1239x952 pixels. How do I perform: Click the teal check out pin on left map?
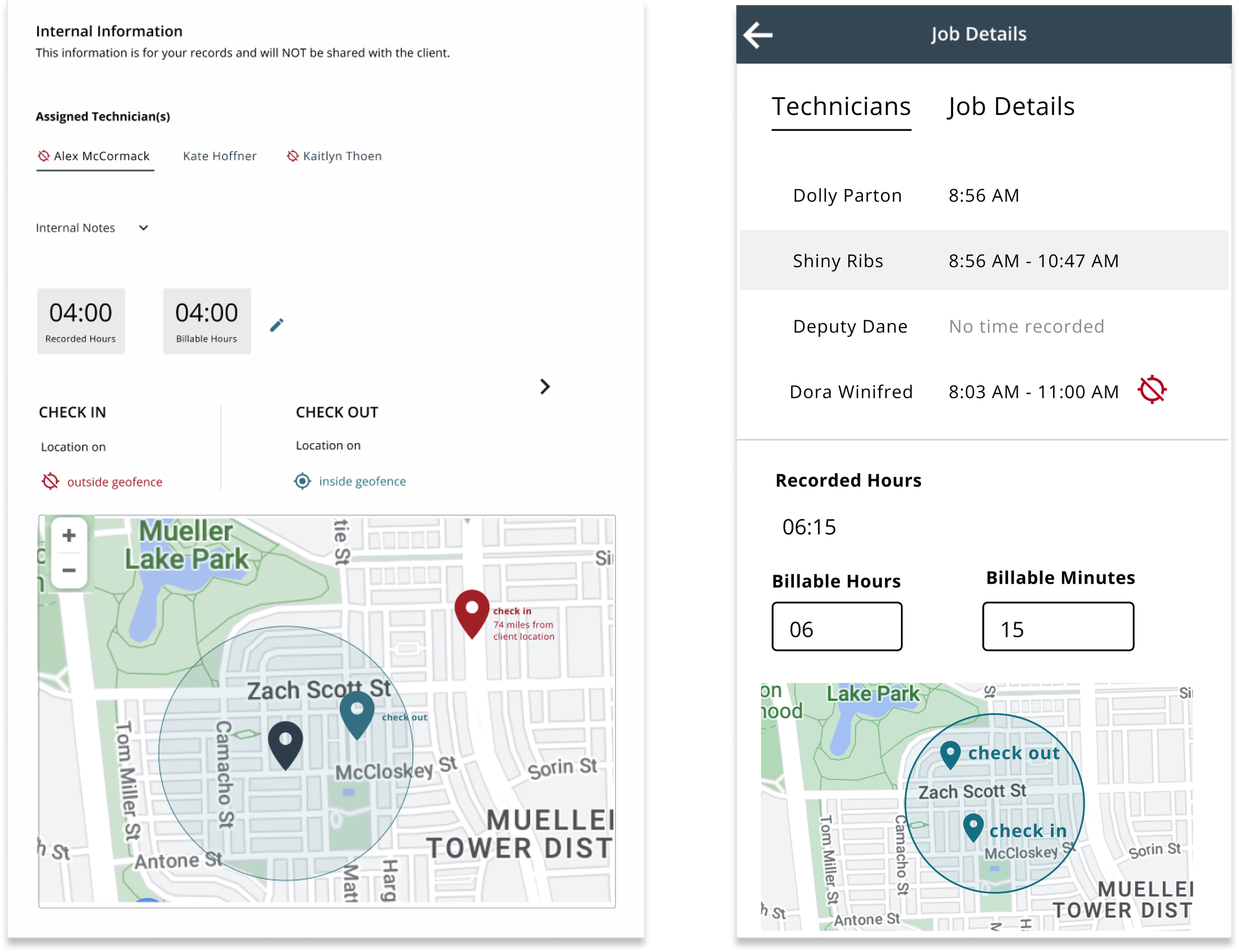pyautogui.click(x=357, y=713)
